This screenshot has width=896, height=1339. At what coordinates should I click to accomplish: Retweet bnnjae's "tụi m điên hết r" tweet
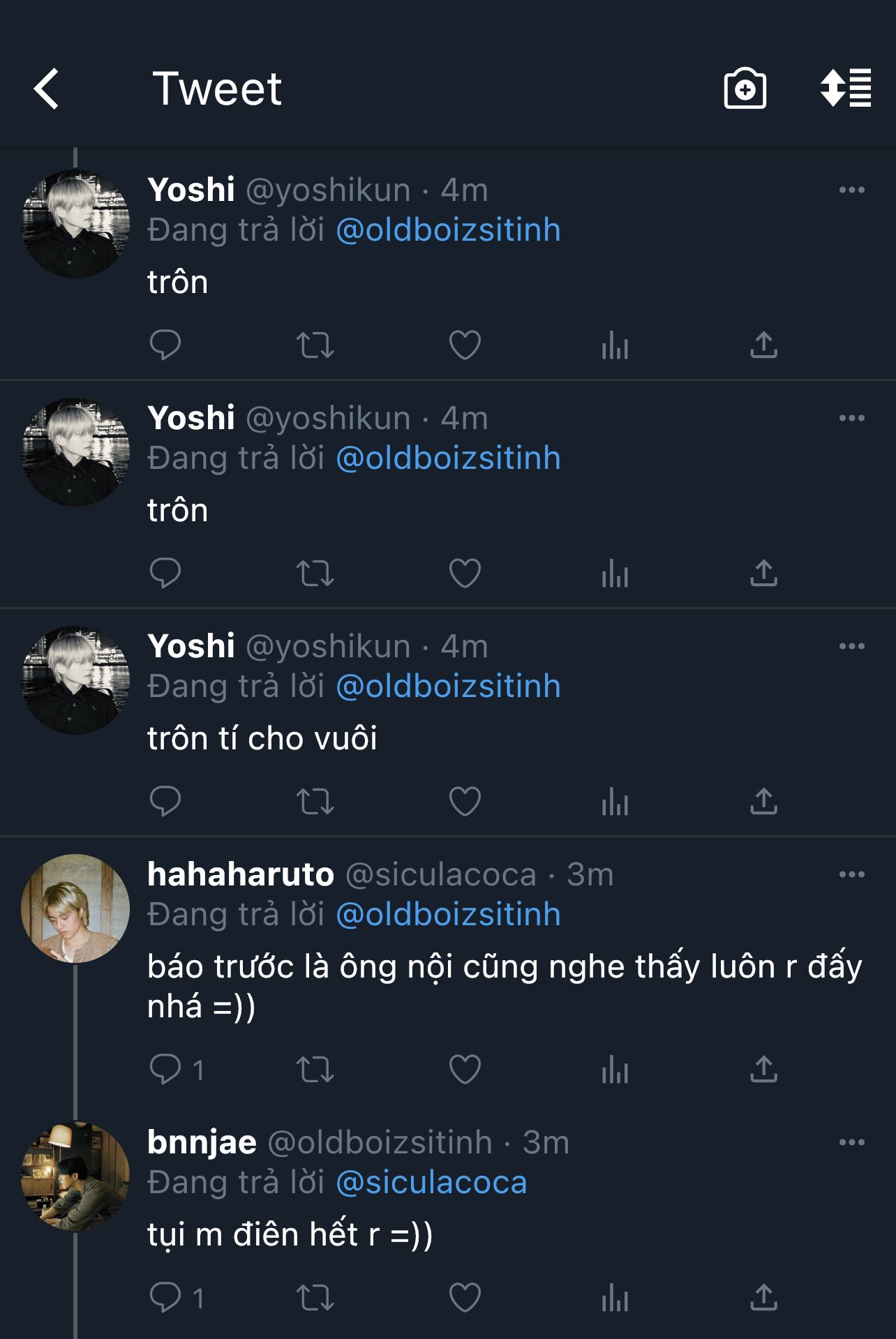pos(315,1298)
